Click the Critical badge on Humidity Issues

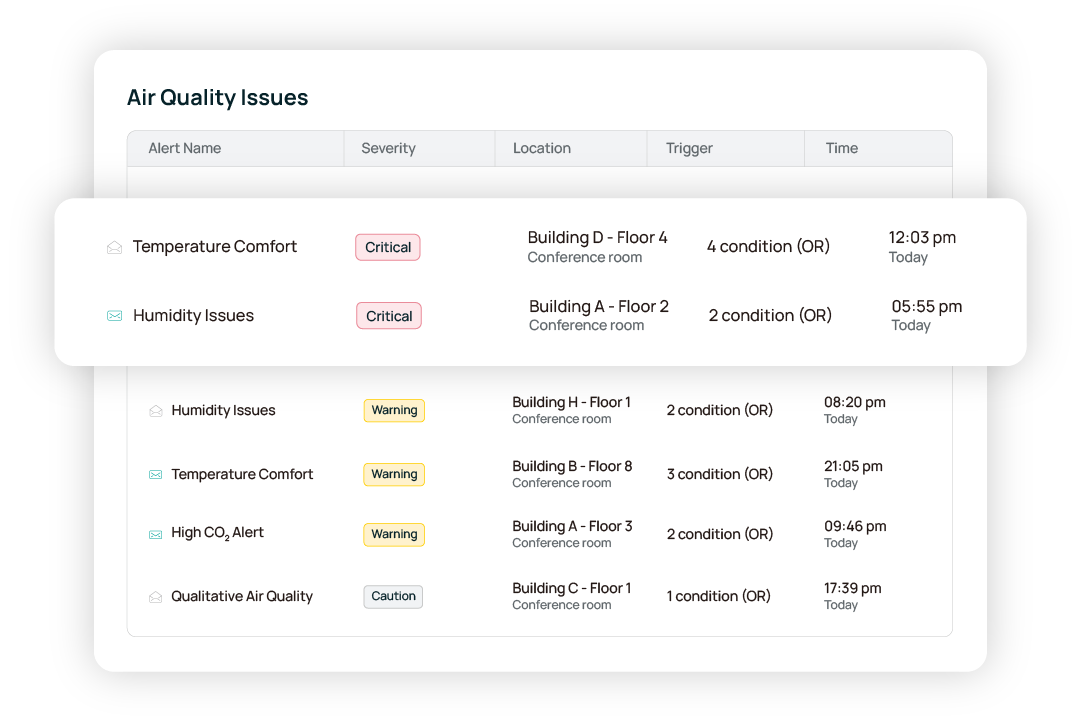tap(388, 315)
